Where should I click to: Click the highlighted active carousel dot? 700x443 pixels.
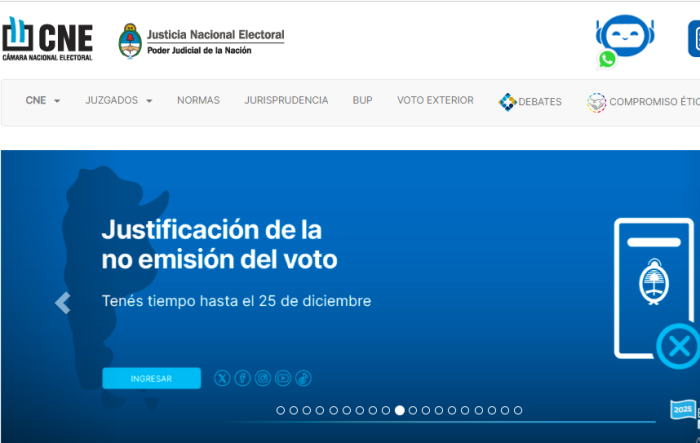point(400,410)
